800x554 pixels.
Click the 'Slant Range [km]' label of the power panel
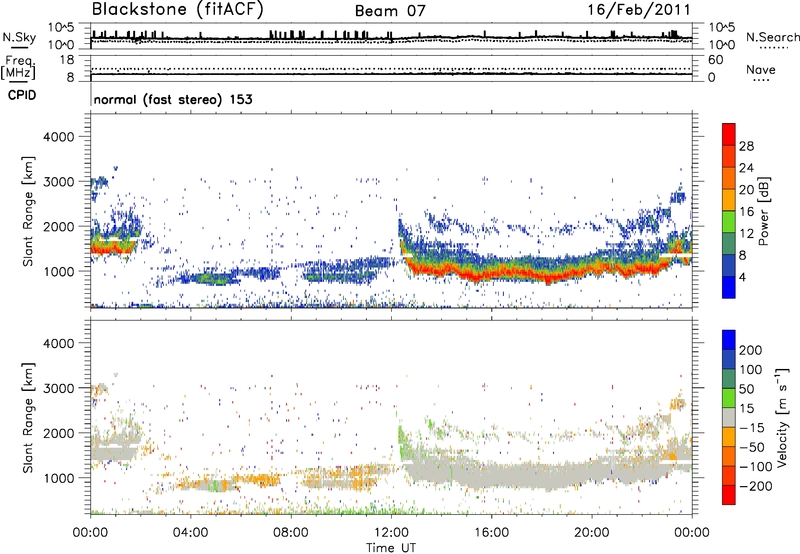coord(28,211)
